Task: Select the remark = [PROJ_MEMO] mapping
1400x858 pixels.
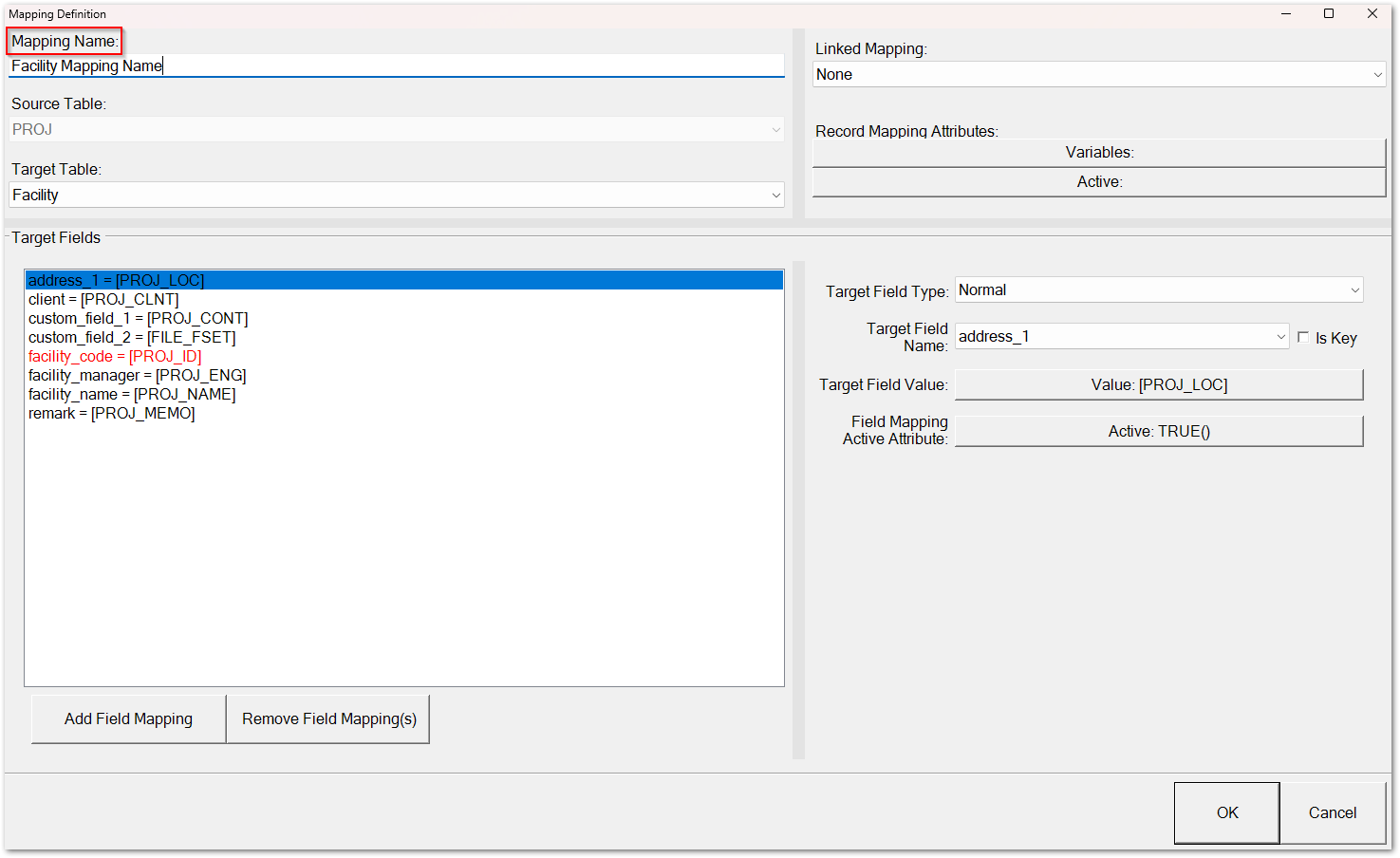Action: pyautogui.click(x=111, y=413)
